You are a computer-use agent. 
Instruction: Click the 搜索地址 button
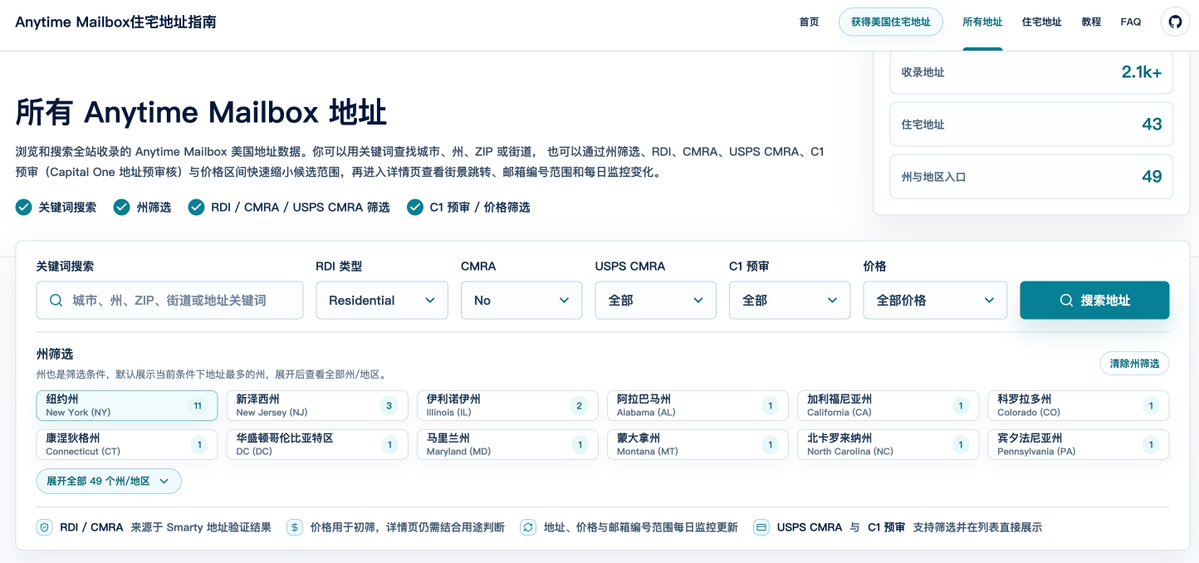(1094, 301)
